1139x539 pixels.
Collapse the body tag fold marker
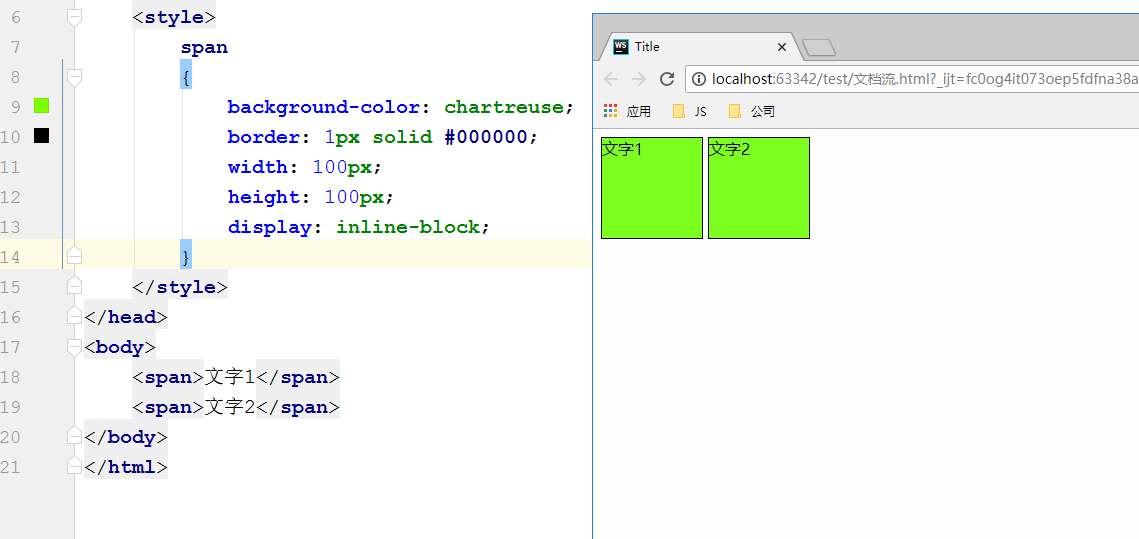(x=74, y=346)
